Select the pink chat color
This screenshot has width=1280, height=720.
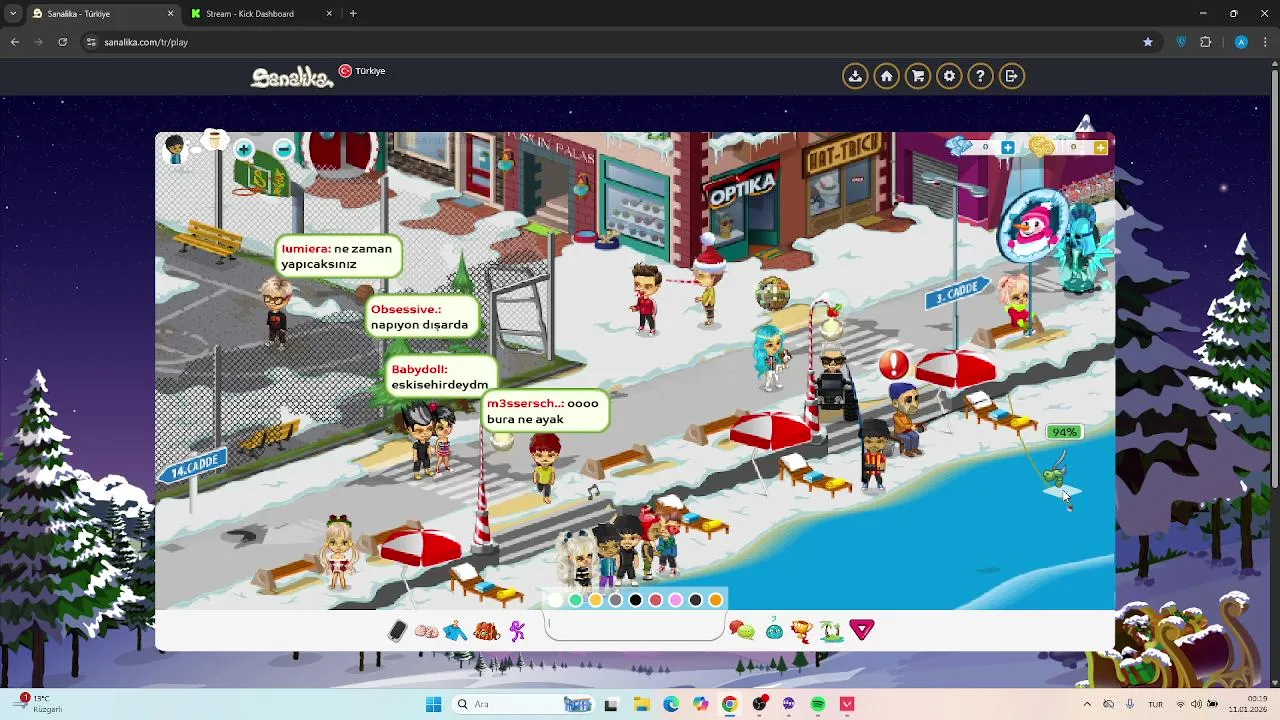pyautogui.click(x=676, y=600)
